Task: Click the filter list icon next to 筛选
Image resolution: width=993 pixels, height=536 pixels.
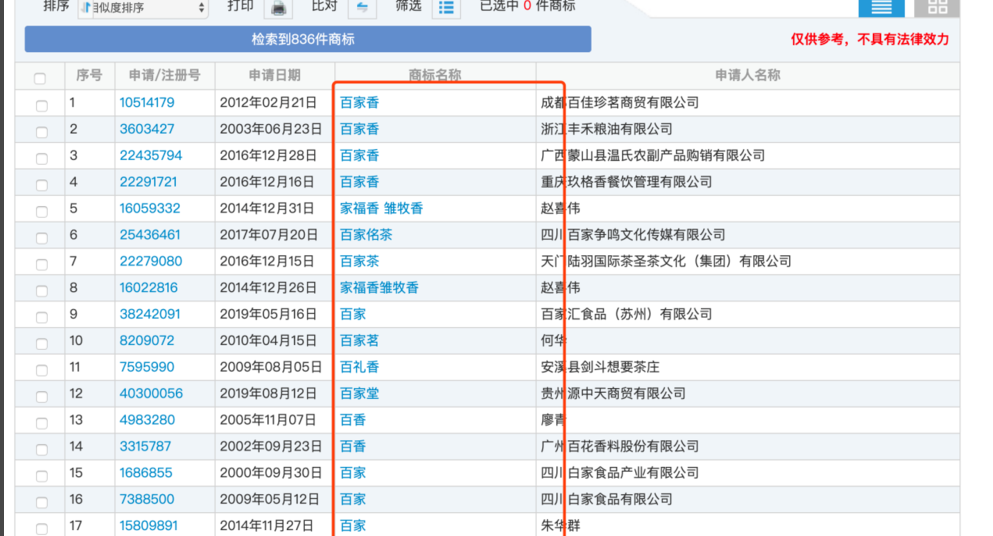Action: 446,8
